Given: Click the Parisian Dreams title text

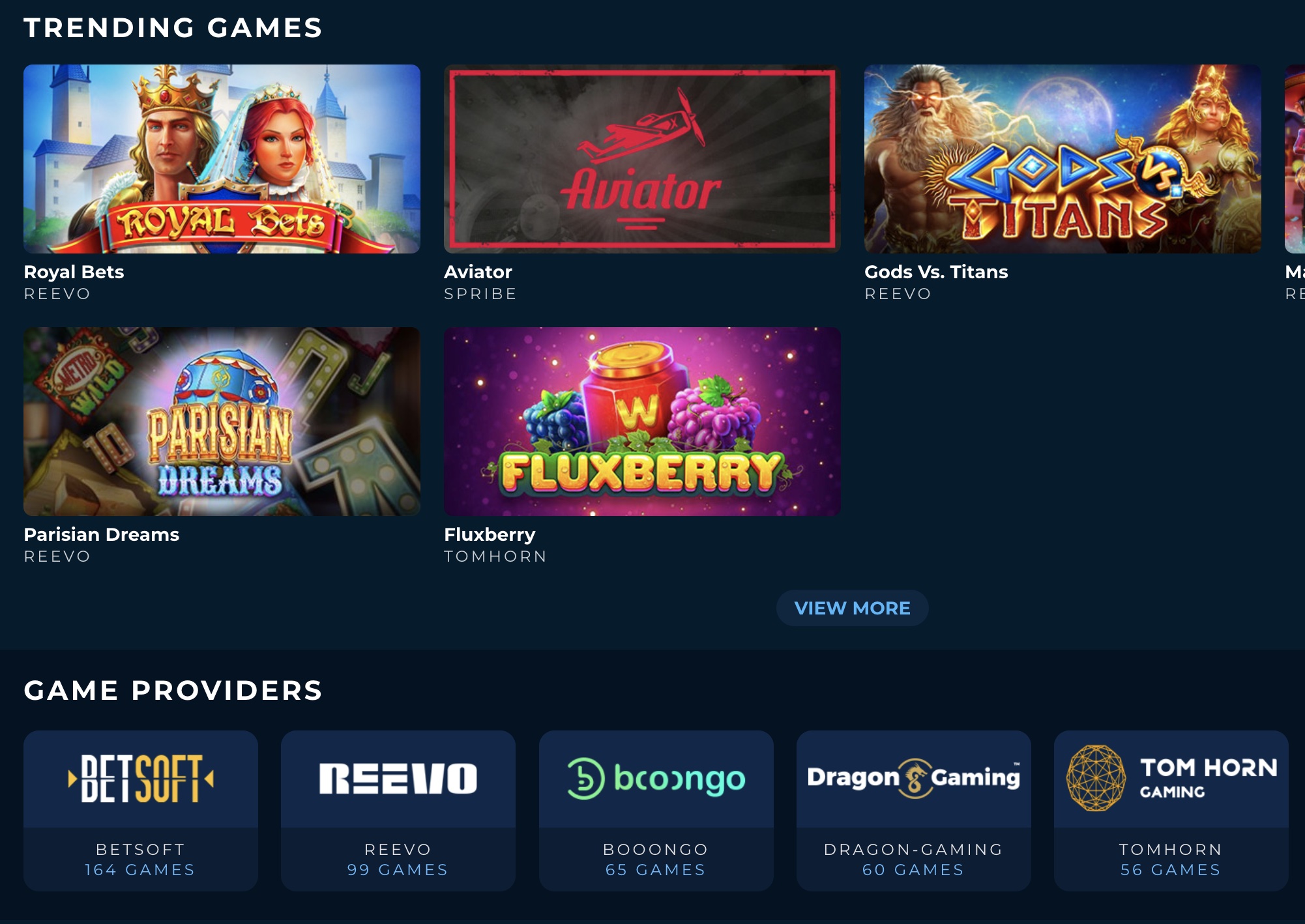Looking at the screenshot, I should click(101, 534).
